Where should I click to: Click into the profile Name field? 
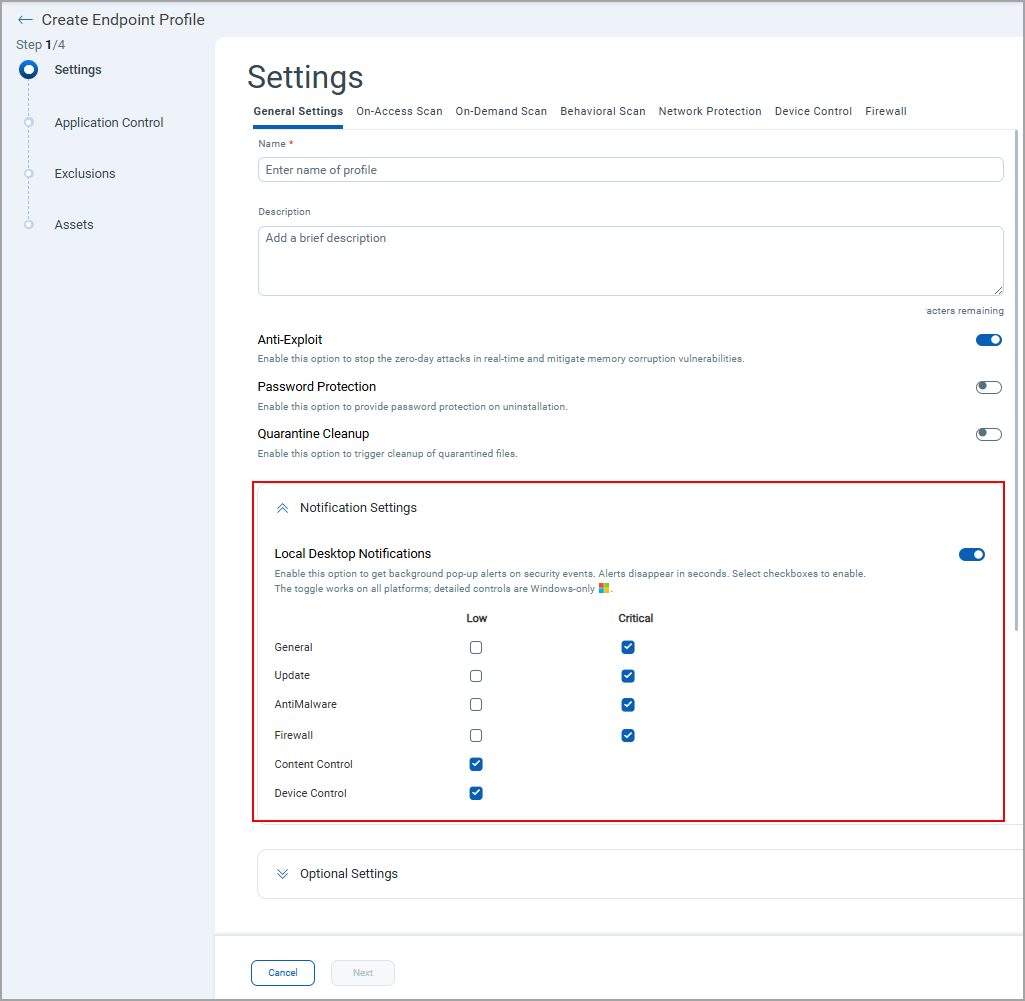pos(630,170)
